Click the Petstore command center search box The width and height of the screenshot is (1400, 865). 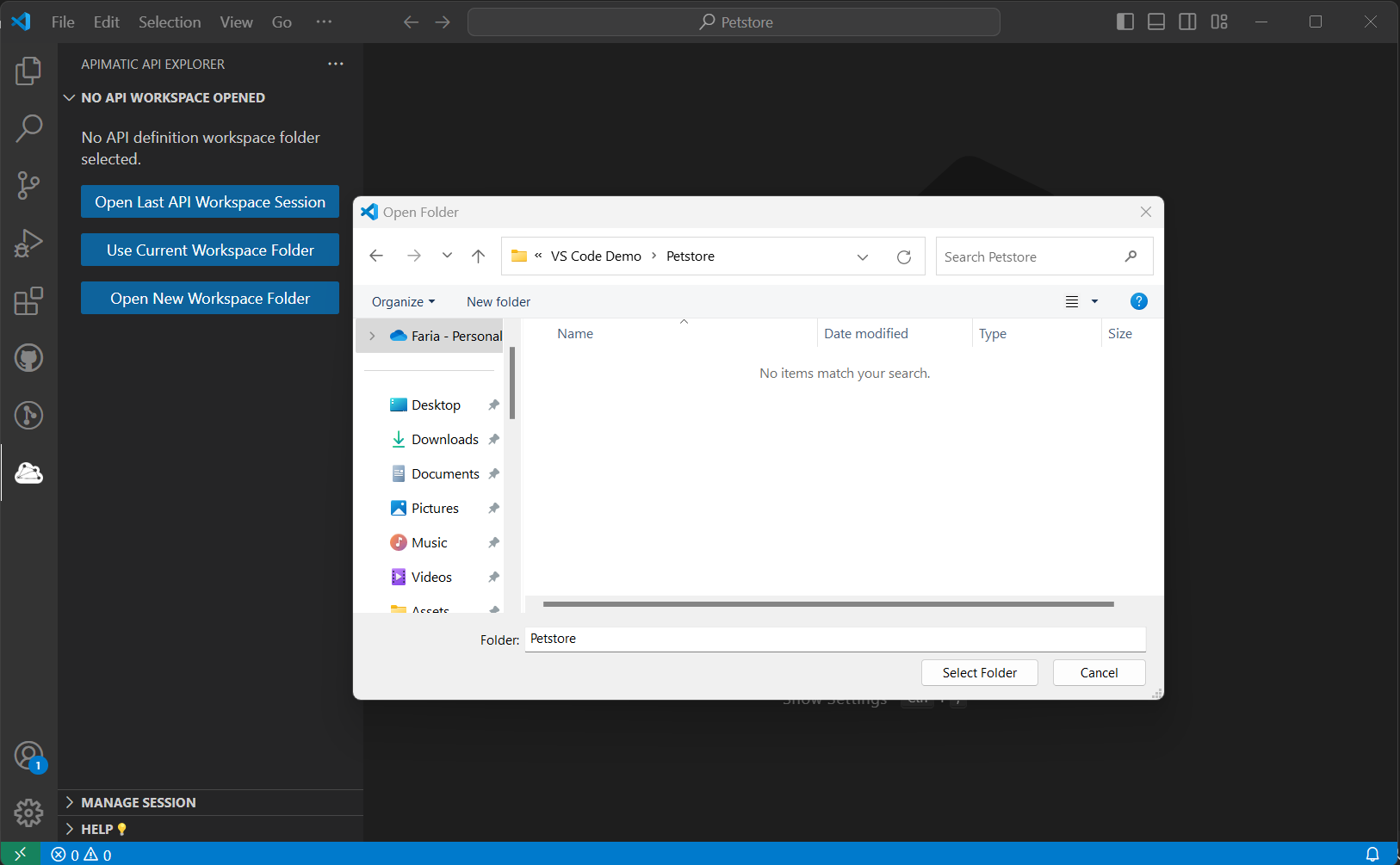734,22
